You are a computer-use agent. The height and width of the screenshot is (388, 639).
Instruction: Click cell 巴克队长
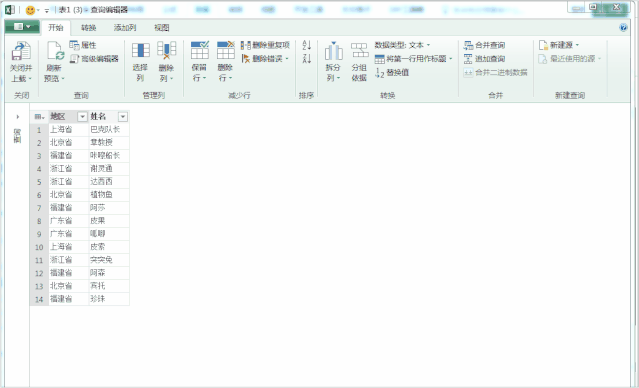(x=109, y=130)
